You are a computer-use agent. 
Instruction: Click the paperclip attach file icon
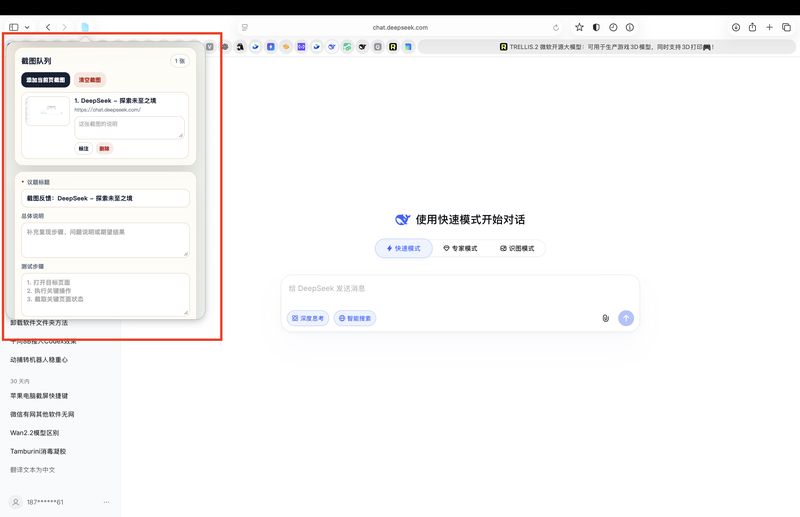[605, 318]
